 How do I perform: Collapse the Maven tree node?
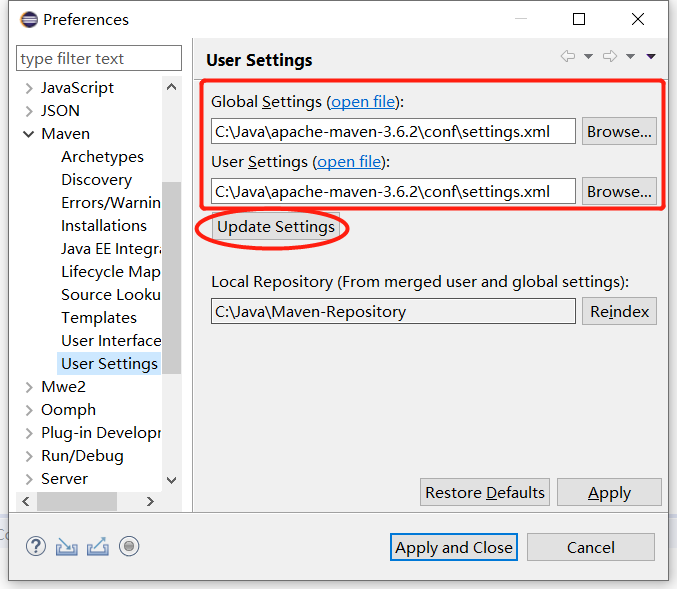pyautogui.click(x=28, y=134)
